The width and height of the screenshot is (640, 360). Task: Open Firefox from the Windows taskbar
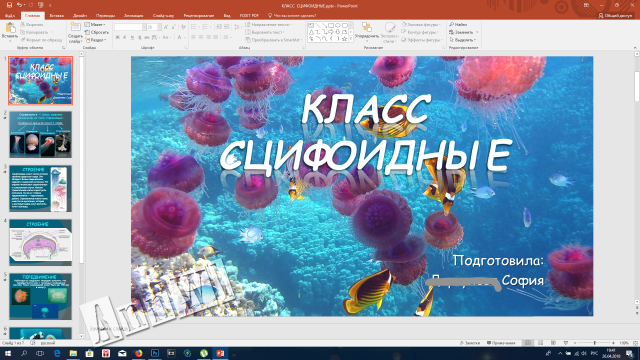(x=138, y=353)
